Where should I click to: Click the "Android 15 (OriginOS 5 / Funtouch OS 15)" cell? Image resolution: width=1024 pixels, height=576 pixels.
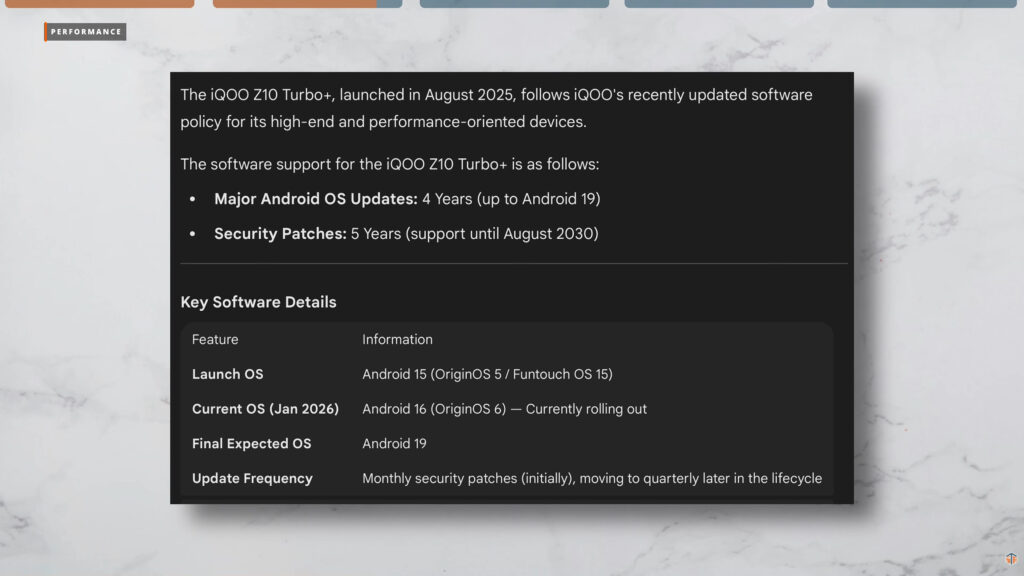pyautogui.click(x=487, y=374)
